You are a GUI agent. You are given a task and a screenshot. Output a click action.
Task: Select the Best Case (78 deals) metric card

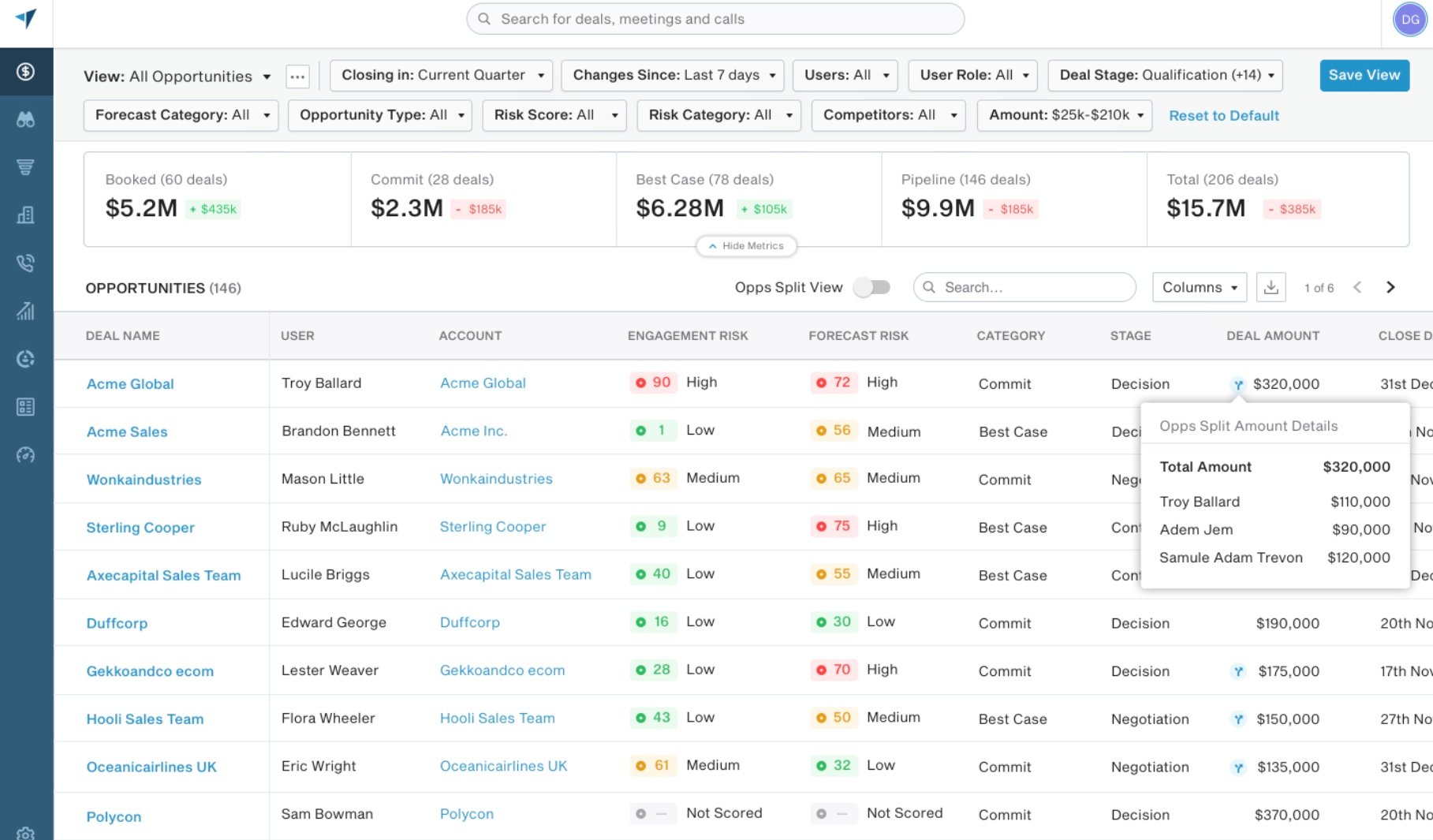pyautogui.click(x=749, y=200)
